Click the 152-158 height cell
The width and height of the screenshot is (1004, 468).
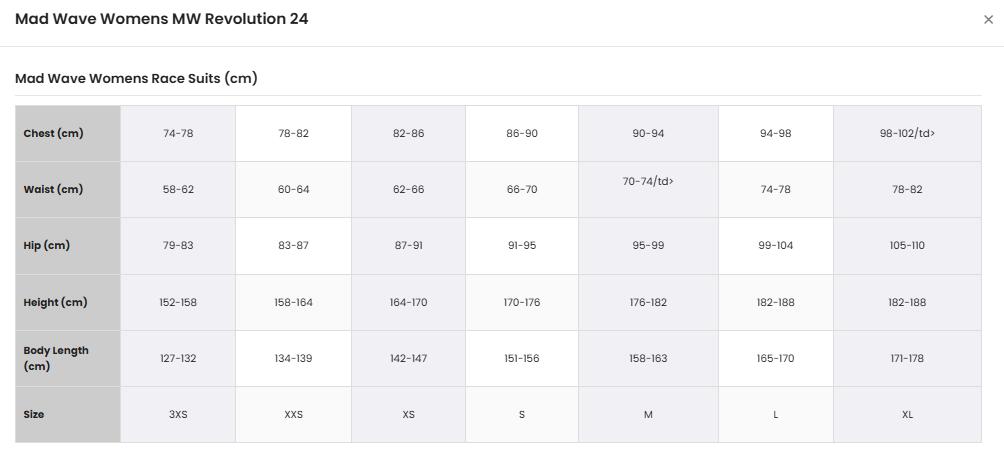click(178, 302)
